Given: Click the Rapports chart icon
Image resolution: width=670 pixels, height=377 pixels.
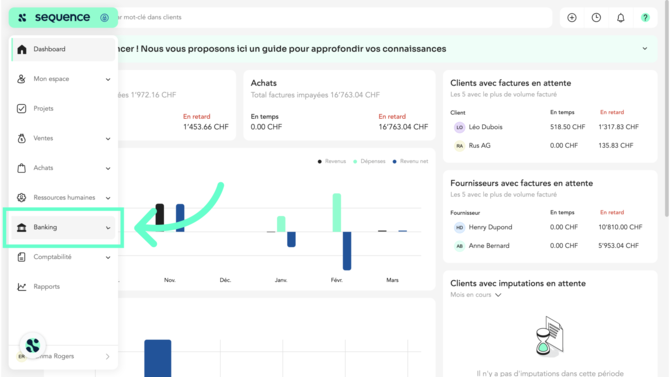Looking at the screenshot, I should point(21,286).
